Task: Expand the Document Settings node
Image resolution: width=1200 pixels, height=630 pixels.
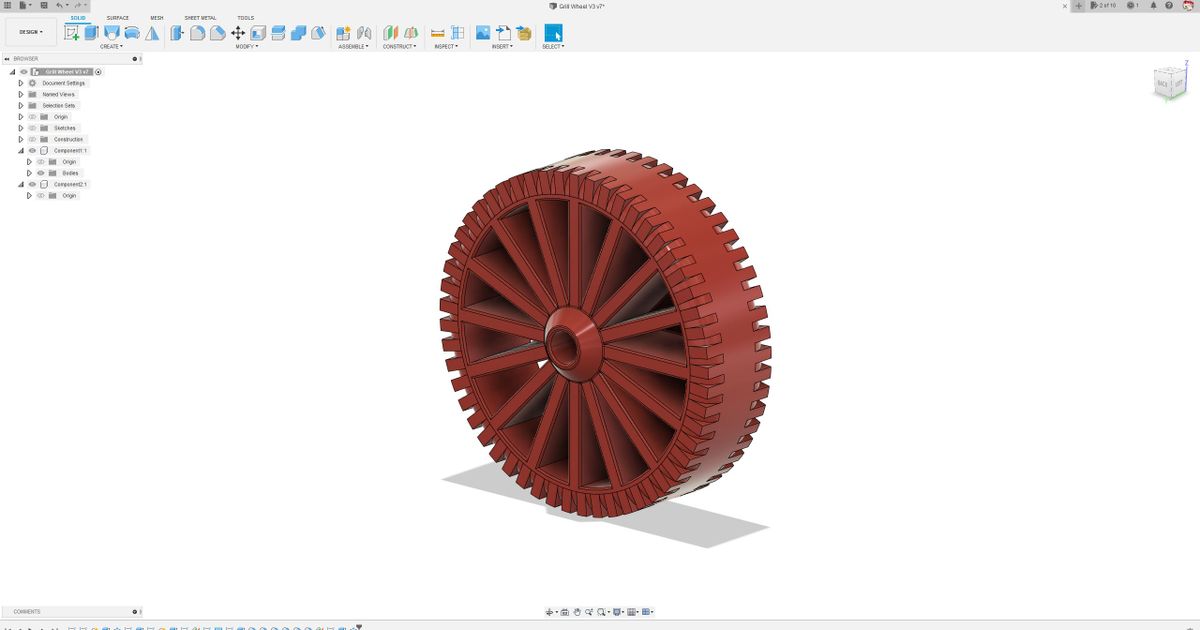Action: click(x=20, y=82)
